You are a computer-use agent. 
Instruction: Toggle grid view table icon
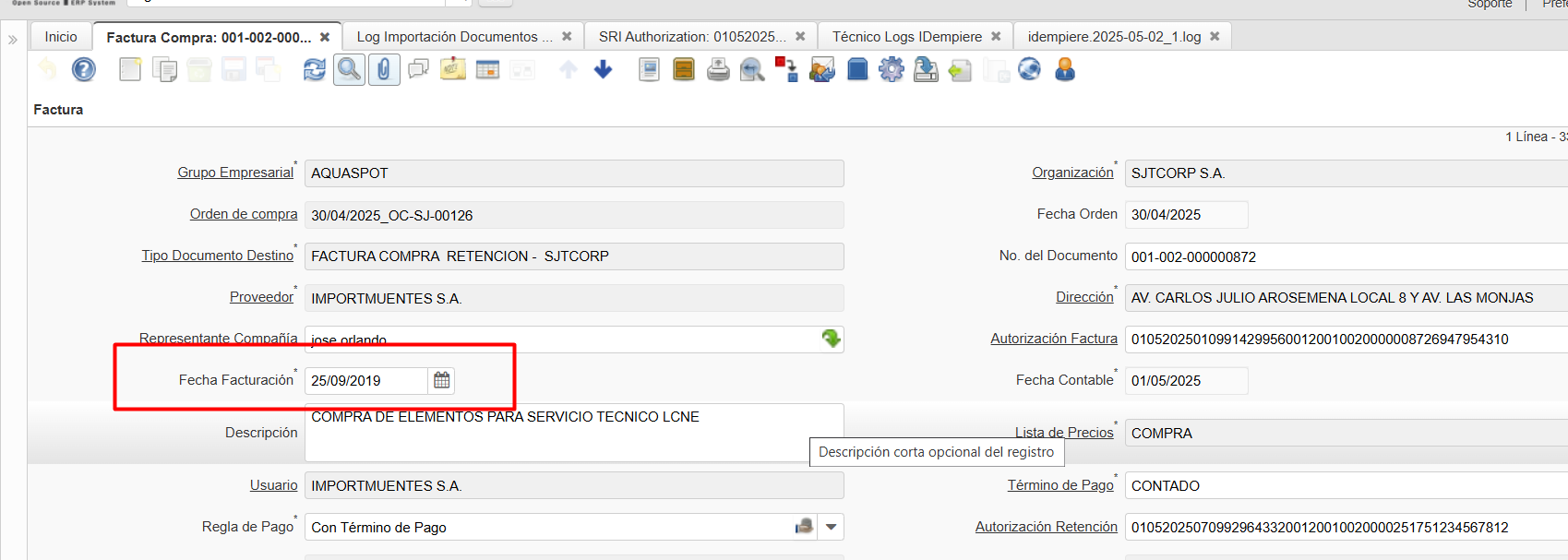pyautogui.click(x=487, y=70)
